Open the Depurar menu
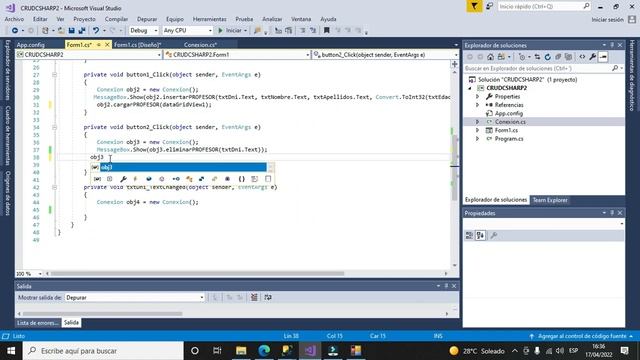 [147, 19]
